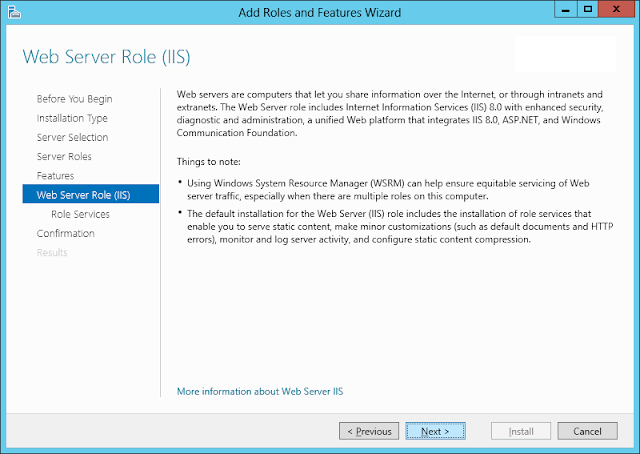Click the Web Server Role (IIS) page title
Viewport: 640px width, 454px height.
coord(106,57)
